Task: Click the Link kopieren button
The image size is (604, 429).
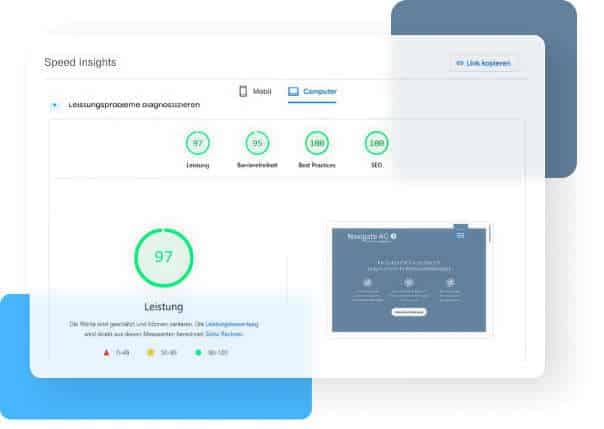Action: (x=483, y=63)
